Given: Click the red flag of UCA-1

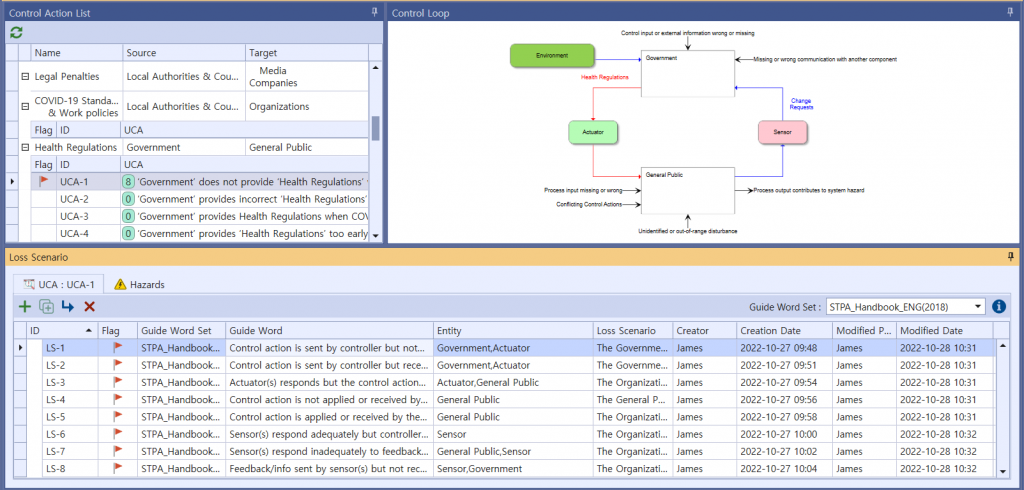Looking at the screenshot, I should (44, 181).
